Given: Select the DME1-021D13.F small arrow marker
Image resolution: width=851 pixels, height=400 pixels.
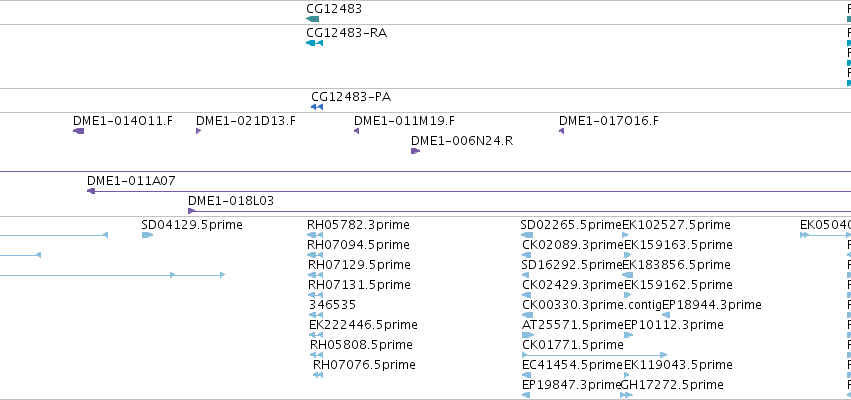Looking at the screenshot, I should [199, 131].
